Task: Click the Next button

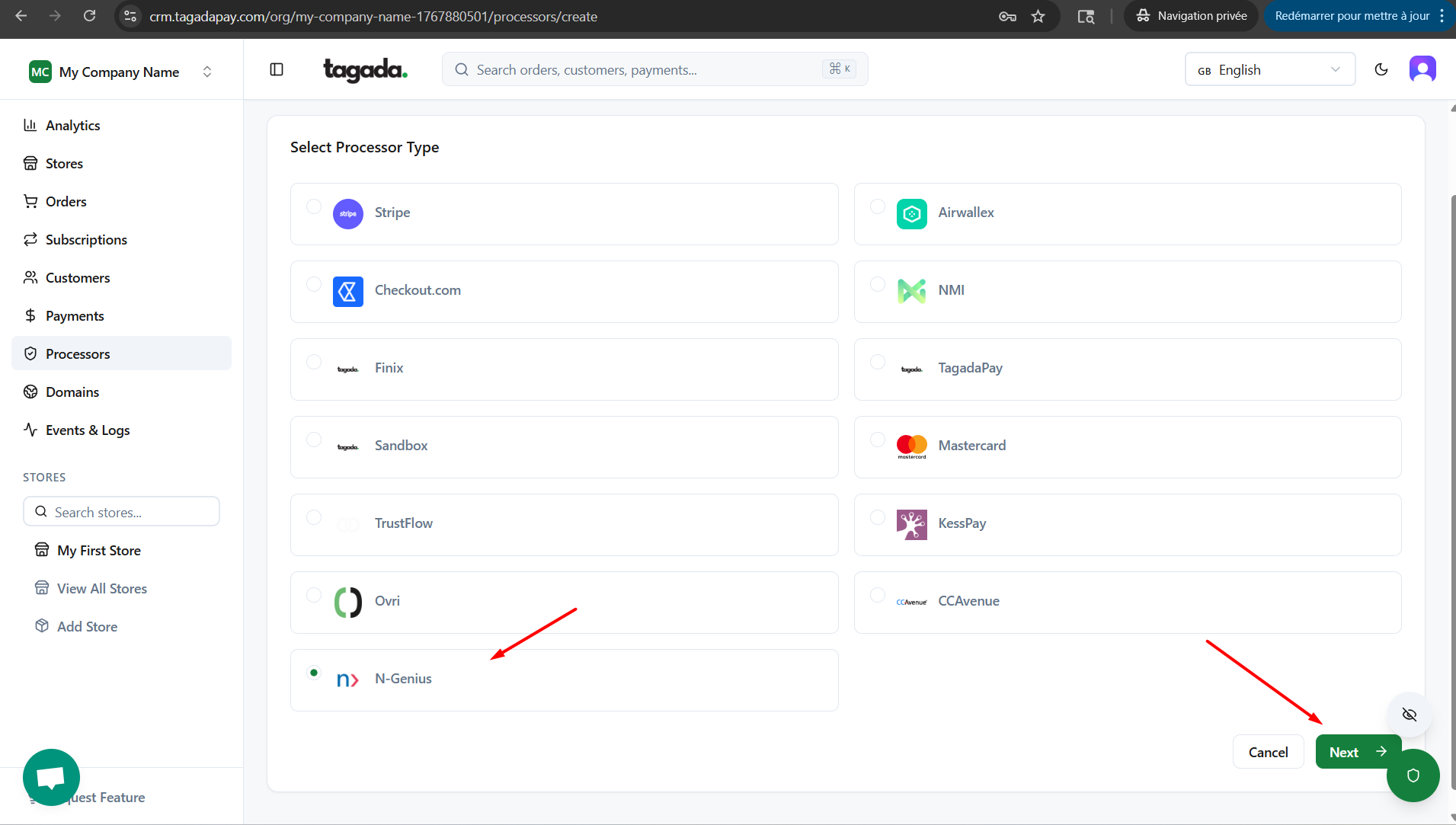Action: [1357, 752]
